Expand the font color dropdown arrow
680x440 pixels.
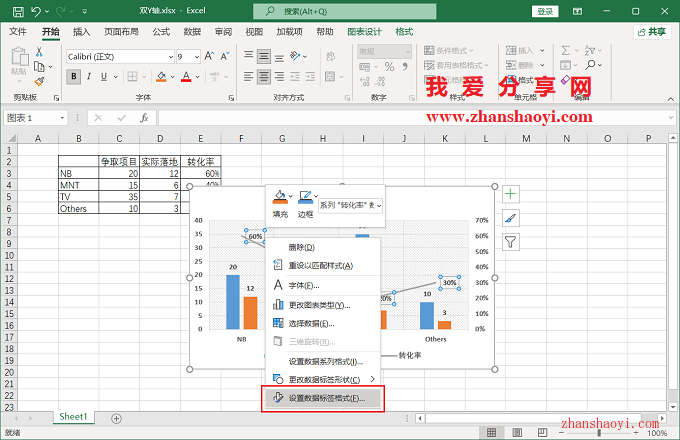pyautogui.click(x=197, y=77)
